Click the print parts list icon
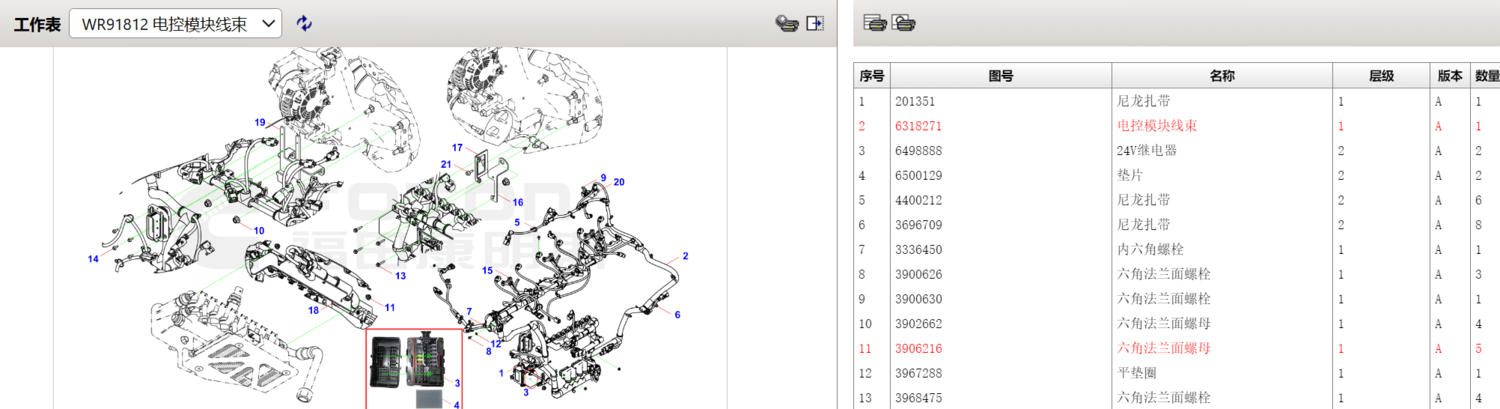Image resolution: width=1500 pixels, height=409 pixels. click(x=876, y=22)
